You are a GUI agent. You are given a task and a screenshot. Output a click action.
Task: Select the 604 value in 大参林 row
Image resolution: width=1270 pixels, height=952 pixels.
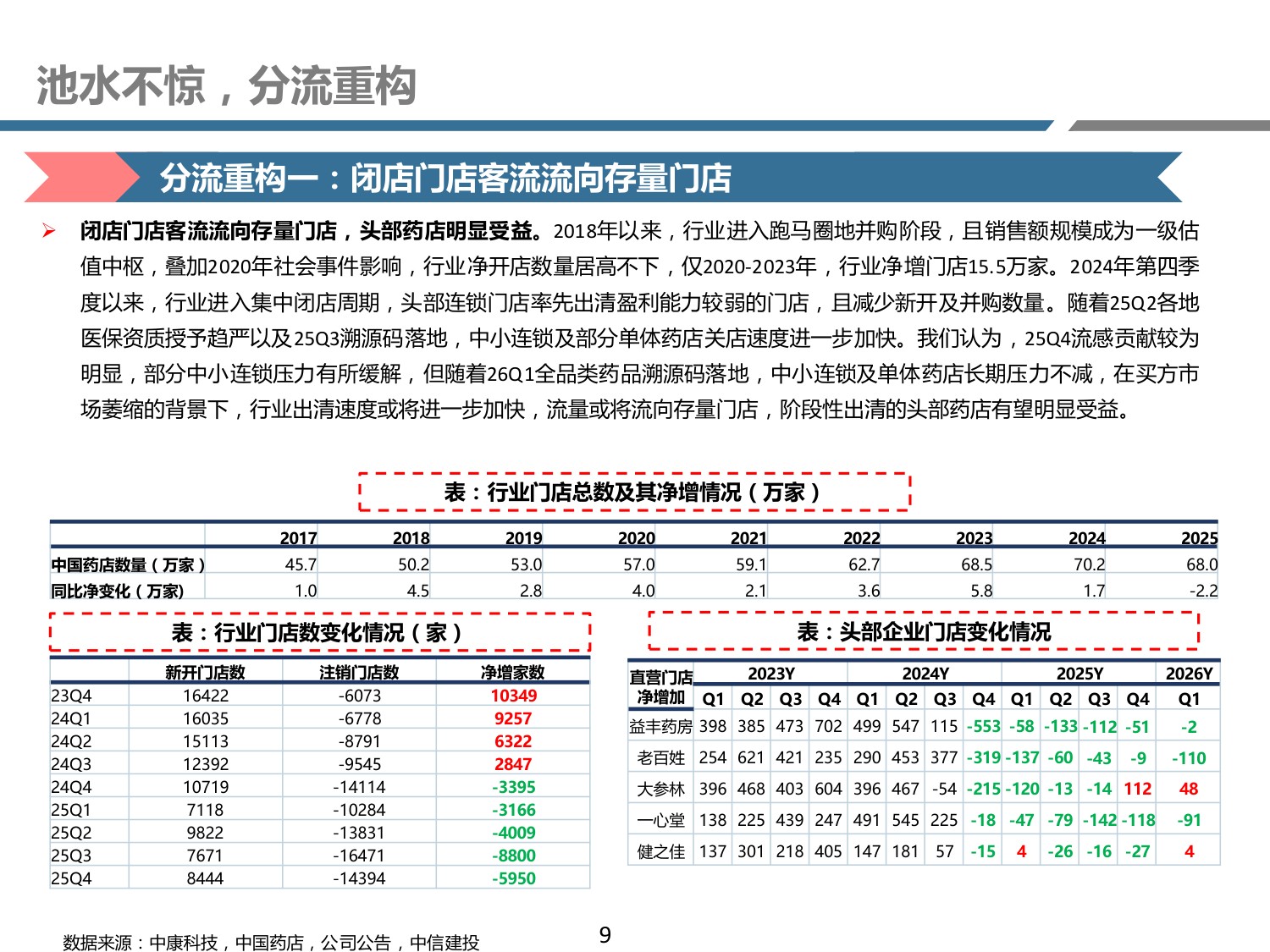point(828,790)
